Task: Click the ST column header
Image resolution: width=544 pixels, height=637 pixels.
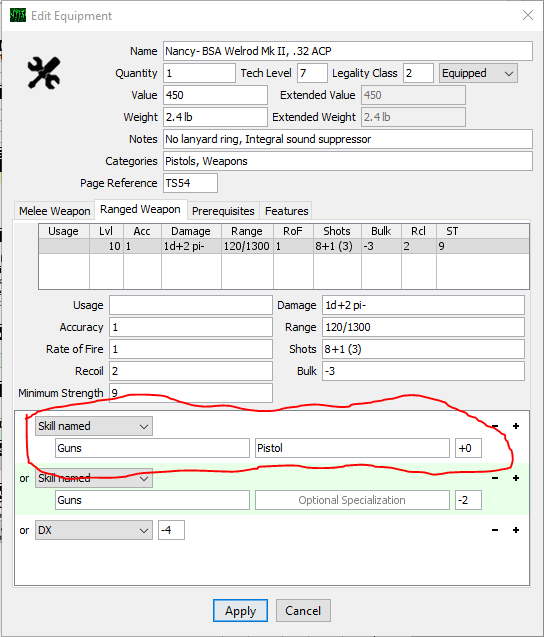Action: [x=452, y=231]
